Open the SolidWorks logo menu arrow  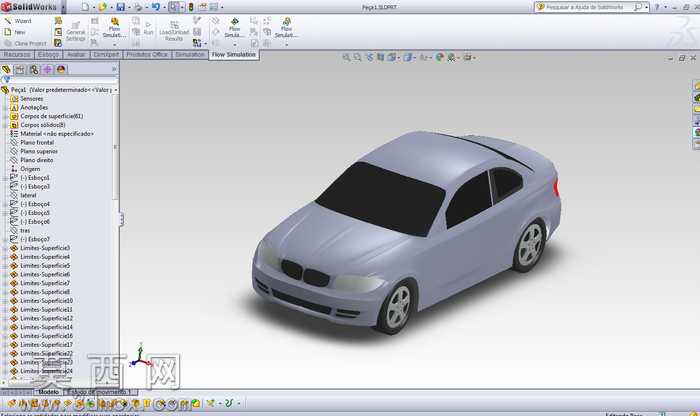point(63,7)
